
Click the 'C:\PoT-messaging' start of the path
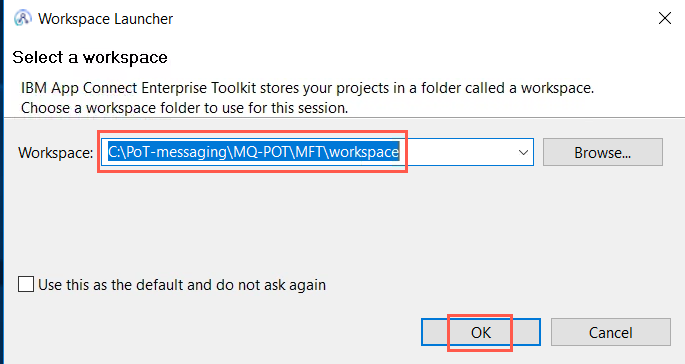168,152
